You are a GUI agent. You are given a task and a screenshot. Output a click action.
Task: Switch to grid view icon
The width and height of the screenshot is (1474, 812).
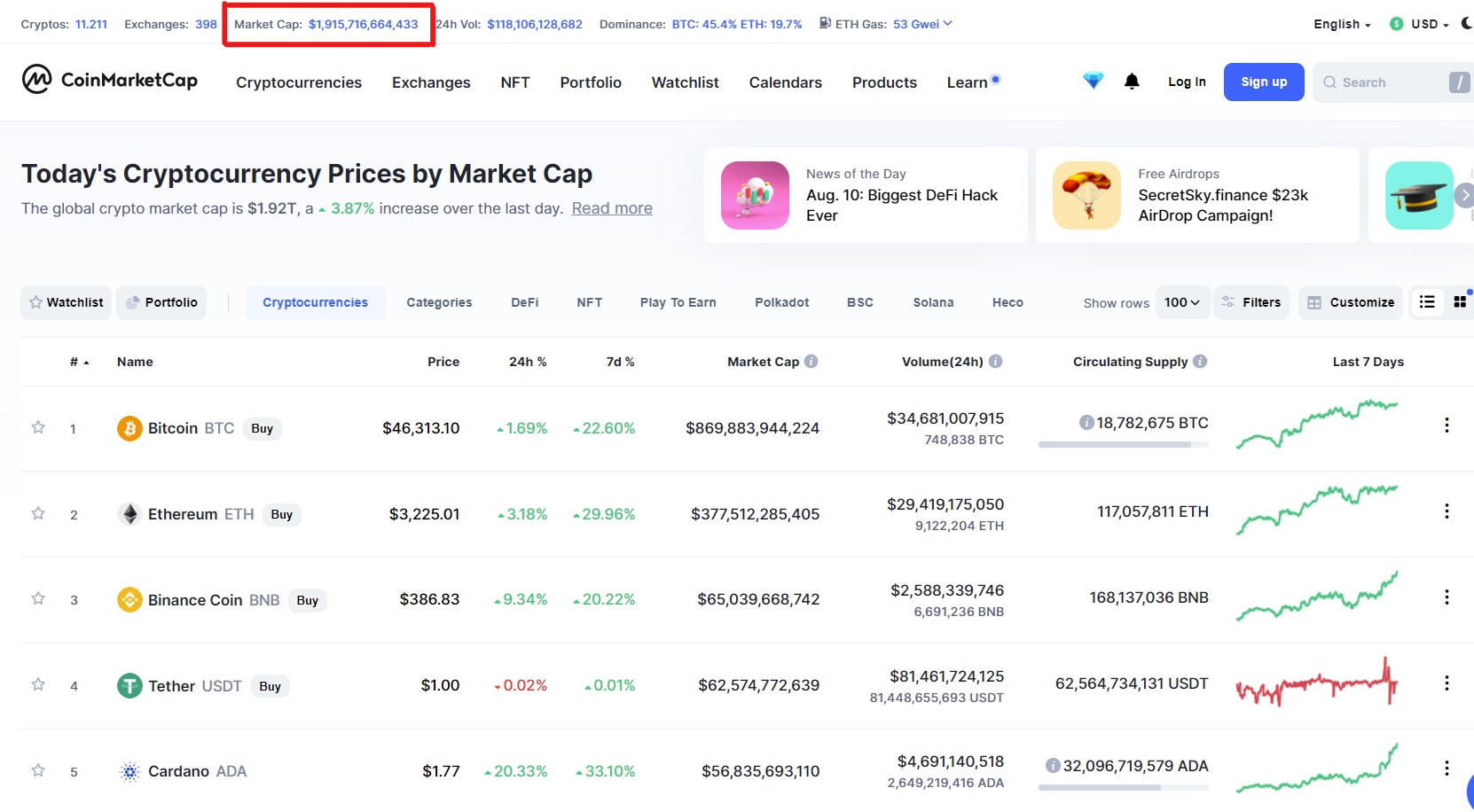pos(1460,302)
